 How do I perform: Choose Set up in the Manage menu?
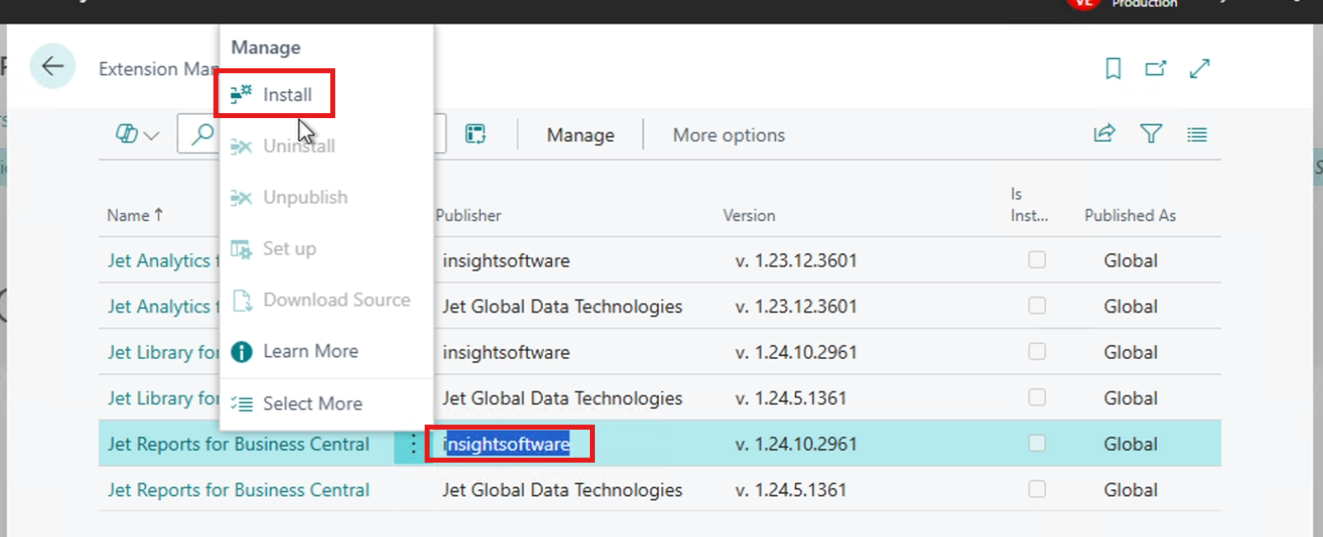tap(274, 248)
